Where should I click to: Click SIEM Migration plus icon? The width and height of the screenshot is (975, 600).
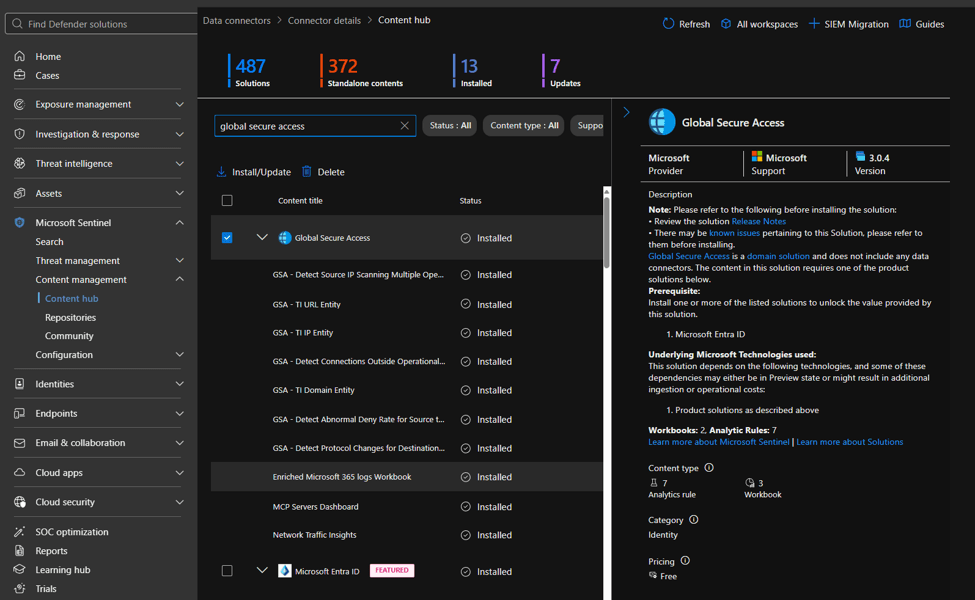pyautogui.click(x=814, y=24)
